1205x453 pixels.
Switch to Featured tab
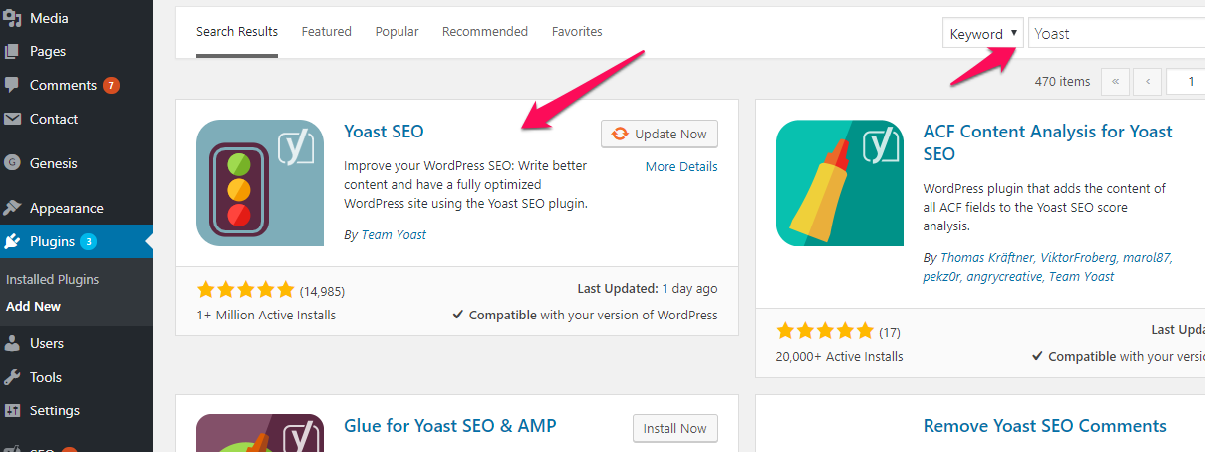click(327, 32)
